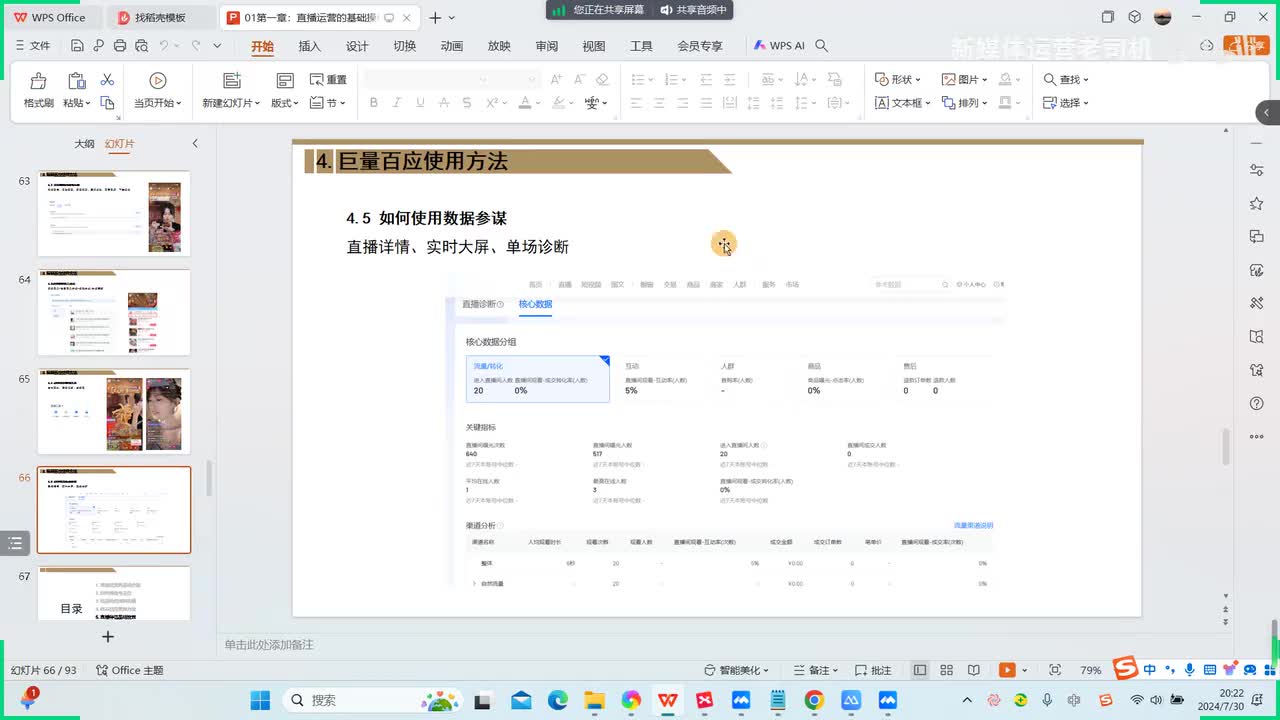Open Google Chrome from the taskbar
Viewport: 1280px width, 720px height.
click(814, 700)
